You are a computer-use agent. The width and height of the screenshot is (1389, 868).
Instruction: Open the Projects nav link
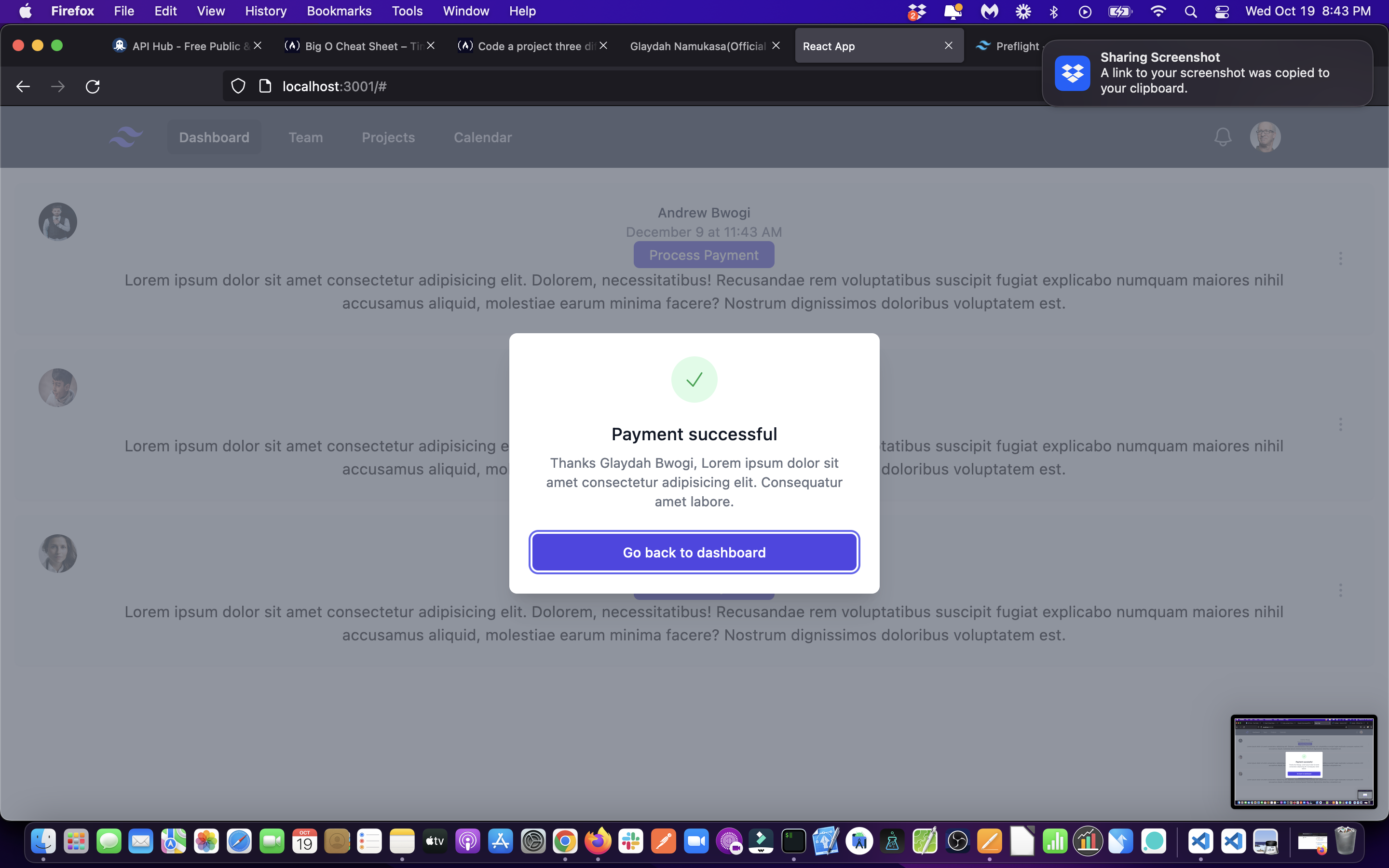coord(388,137)
